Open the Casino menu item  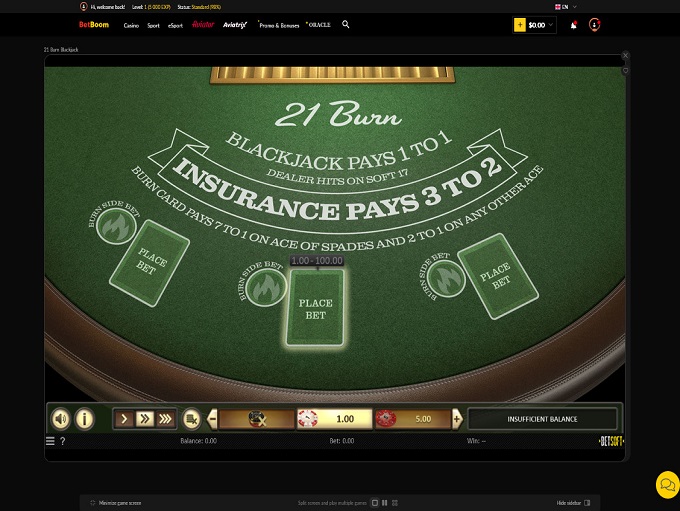131,25
